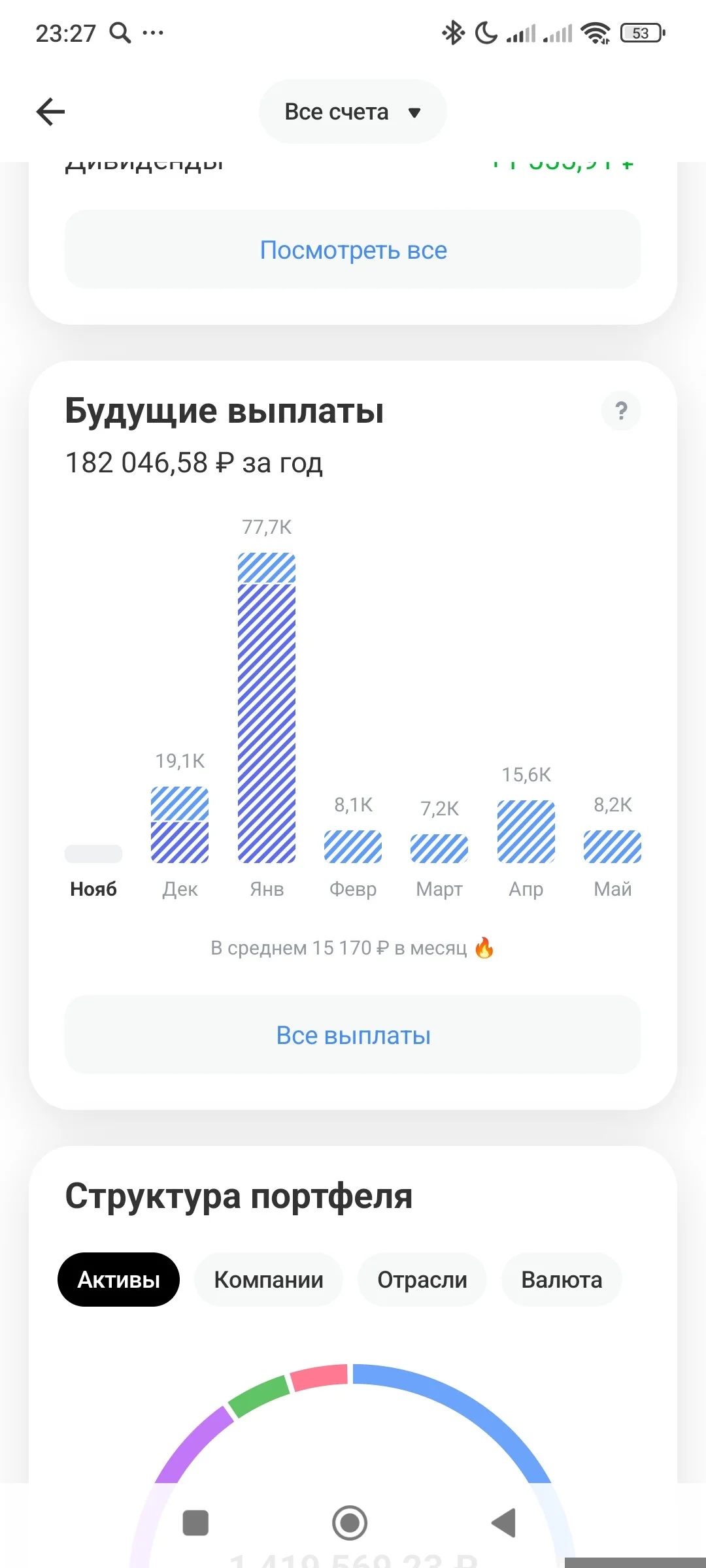This screenshot has height=1568, width=706.
Task: Tap the search icon in status bar
Action: (120, 32)
